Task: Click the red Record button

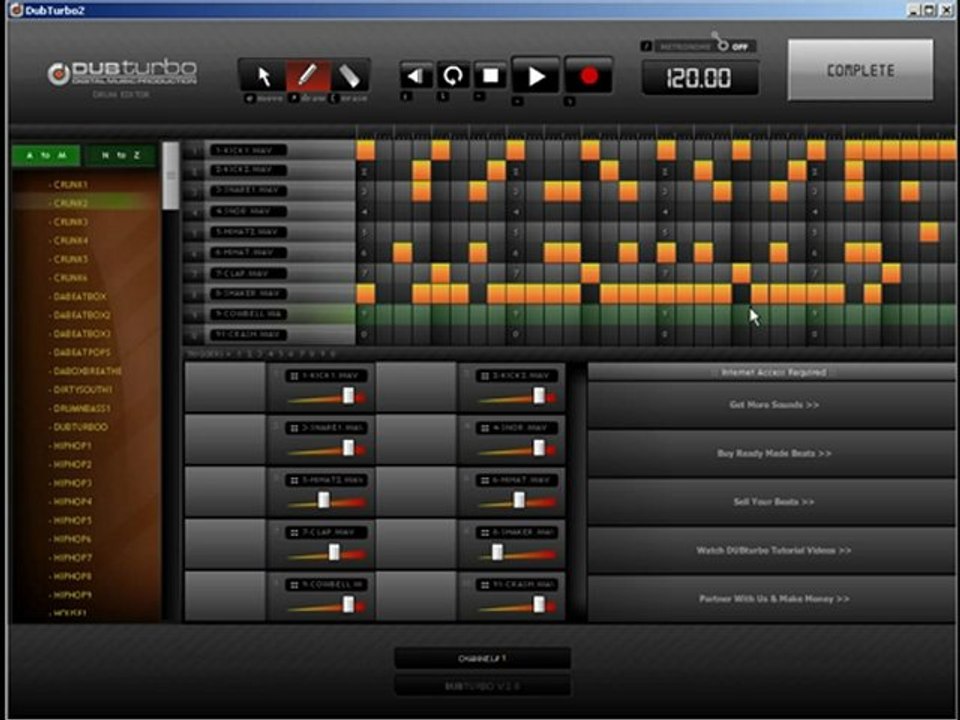Action: 588,76
